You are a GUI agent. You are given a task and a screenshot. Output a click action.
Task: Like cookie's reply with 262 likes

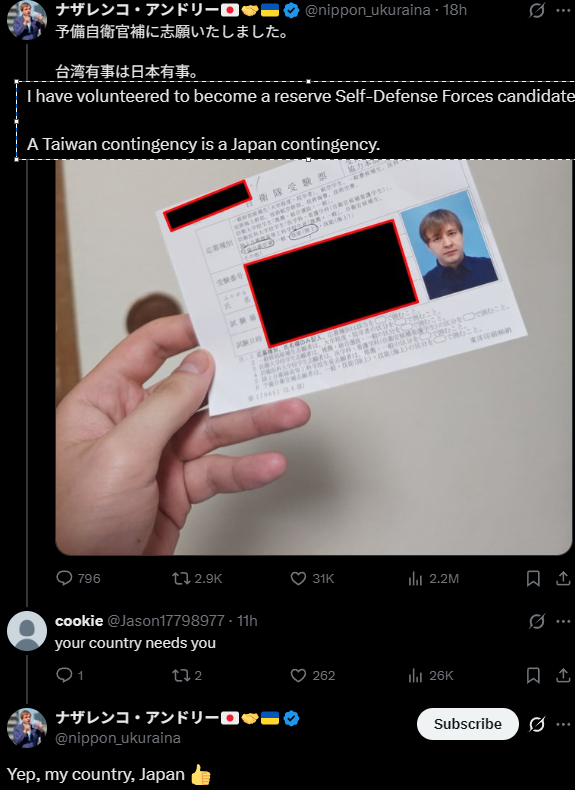click(x=312, y=675)
